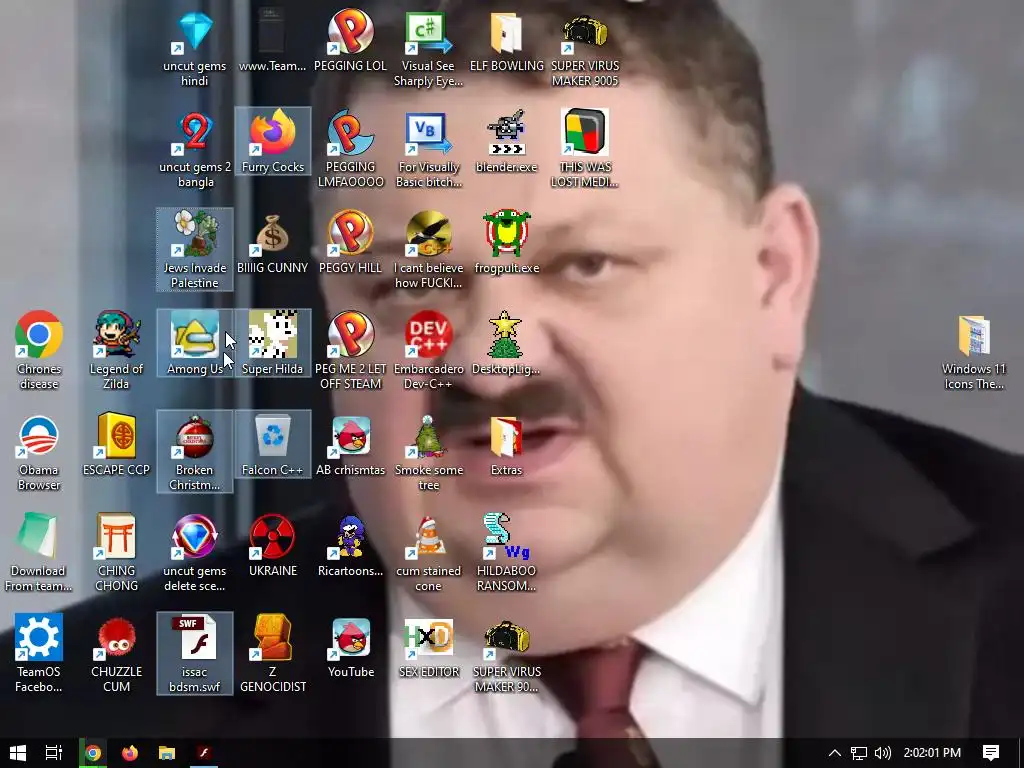Screen dimensions: 1024x768
Task: Open the volume control in tray
Action: pos(882,753)
